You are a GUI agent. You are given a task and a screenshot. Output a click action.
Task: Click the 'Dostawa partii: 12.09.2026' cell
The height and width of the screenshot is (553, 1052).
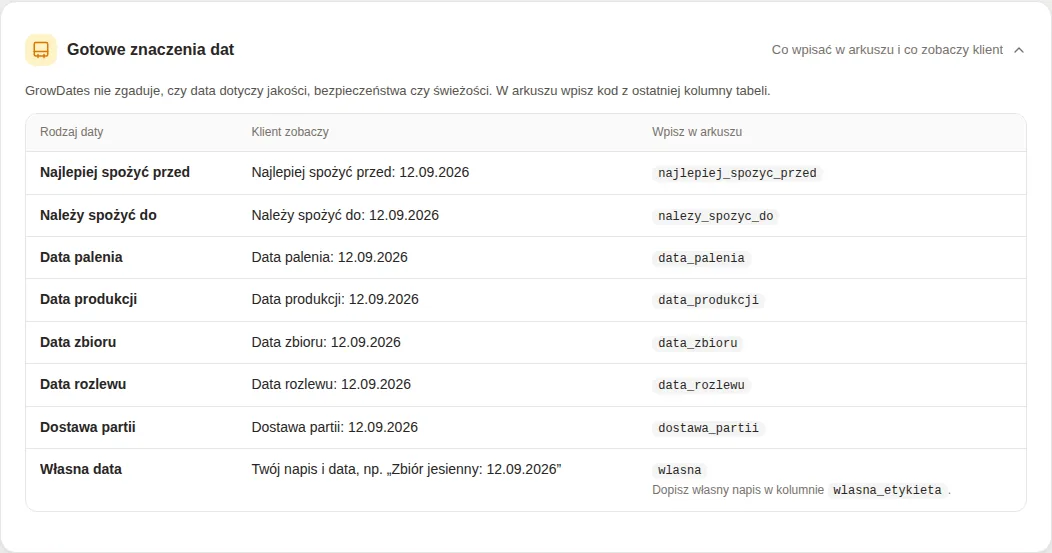tap(335, 428)
